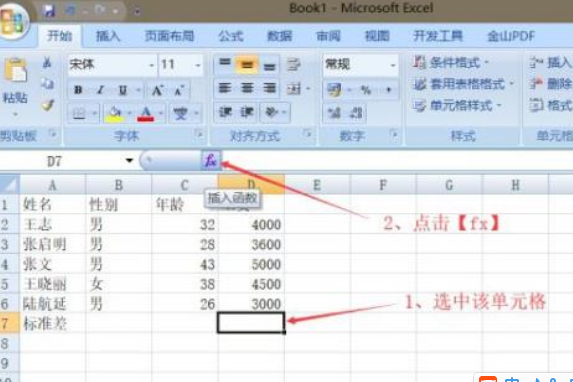
Task: Switch to the 金山PDF tab
Action: click(x=511, y=36)
